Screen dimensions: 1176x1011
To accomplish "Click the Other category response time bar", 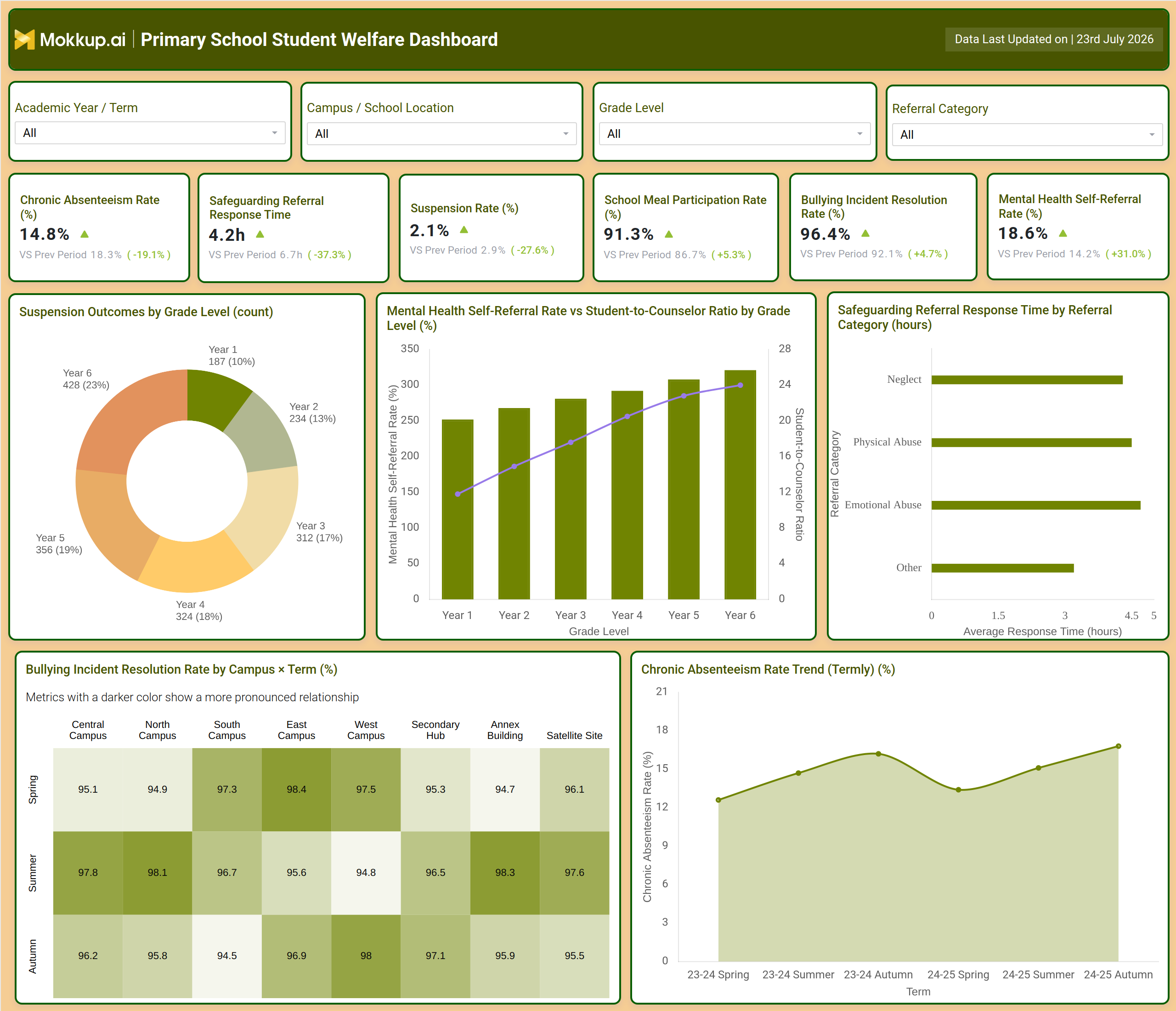I will point(1002,568).
